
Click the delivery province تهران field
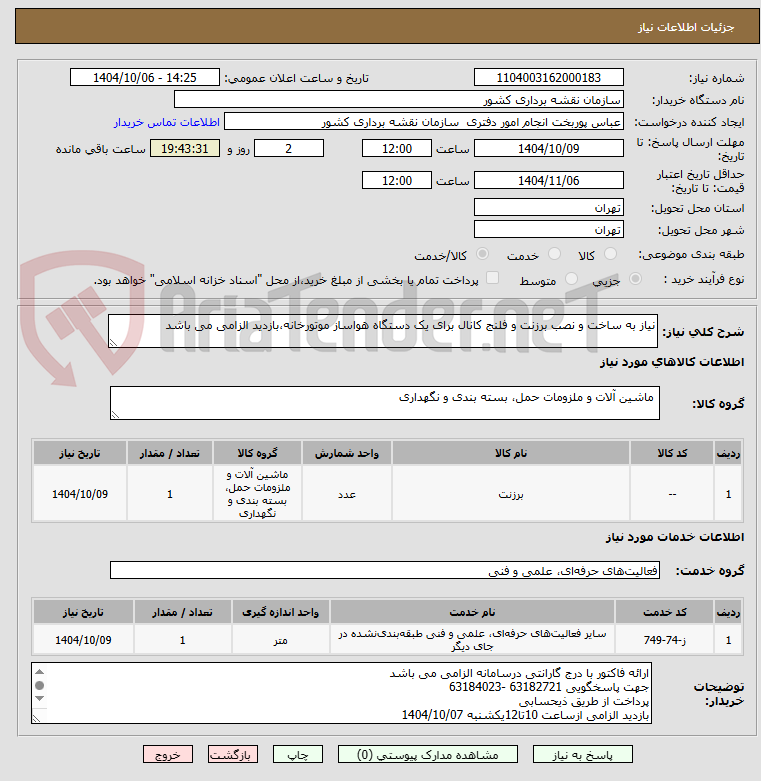click(548, 208)
